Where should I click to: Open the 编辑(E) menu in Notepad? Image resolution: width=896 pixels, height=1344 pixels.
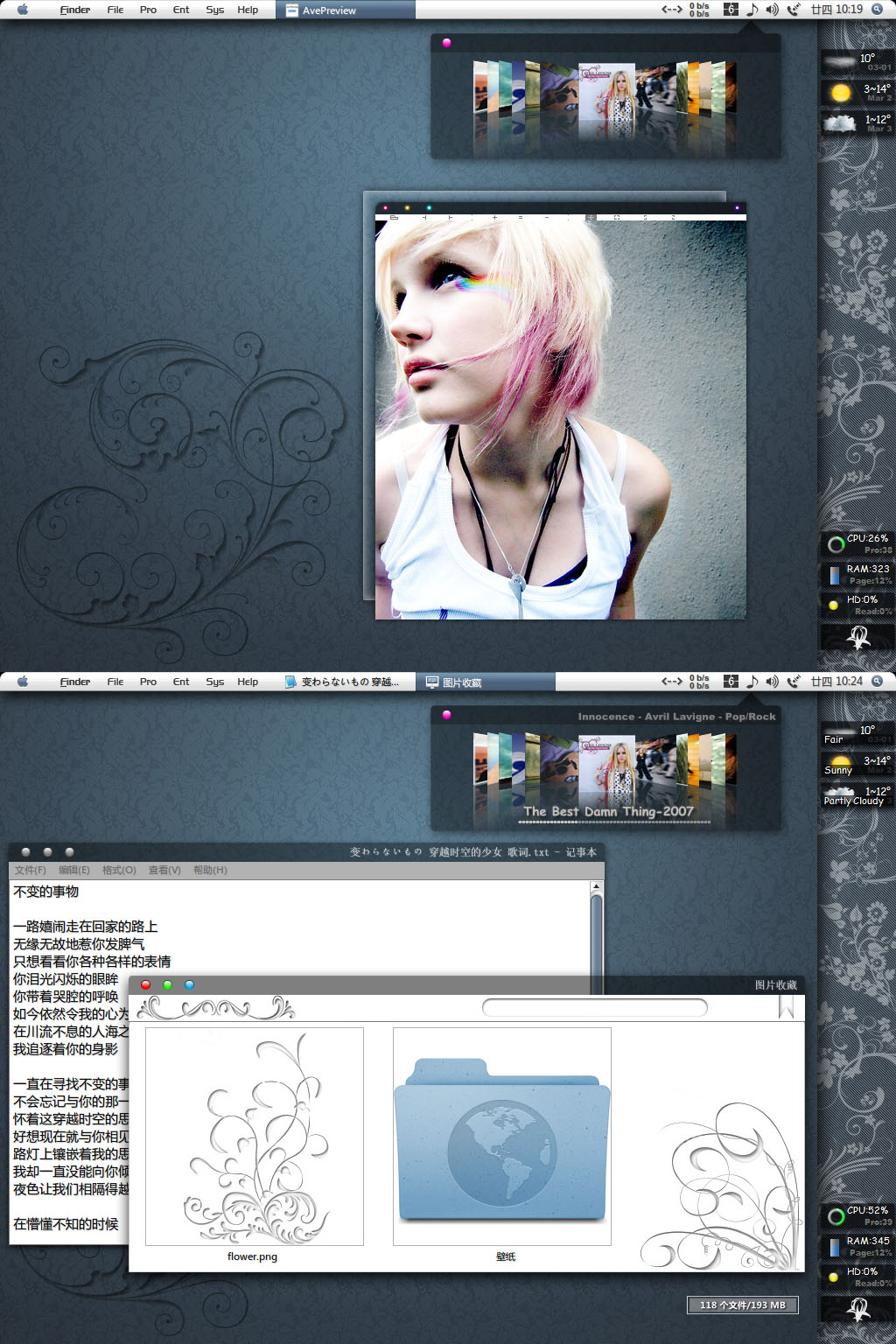coord(74,870)
